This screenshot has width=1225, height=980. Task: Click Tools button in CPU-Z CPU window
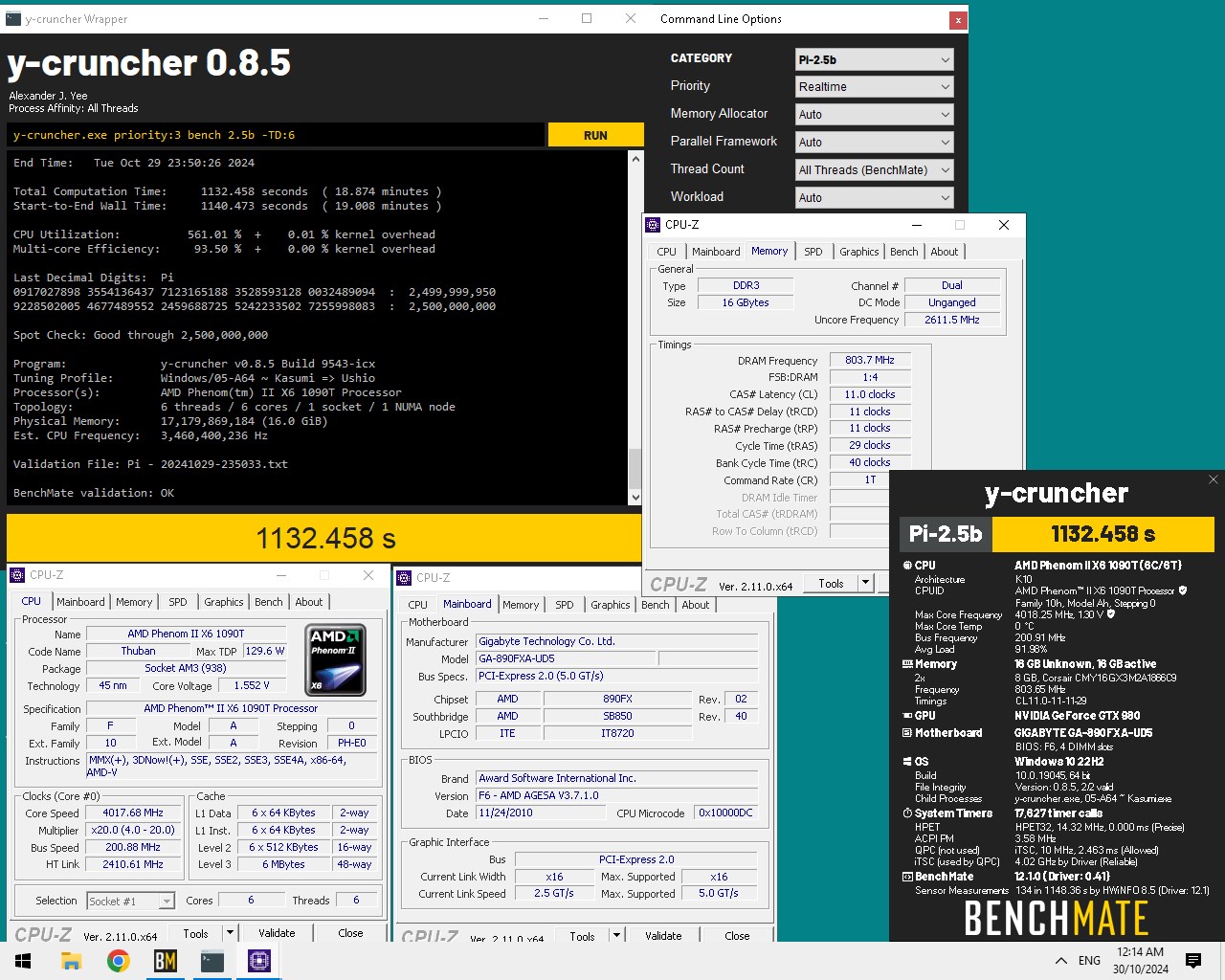tap(195, 933)
